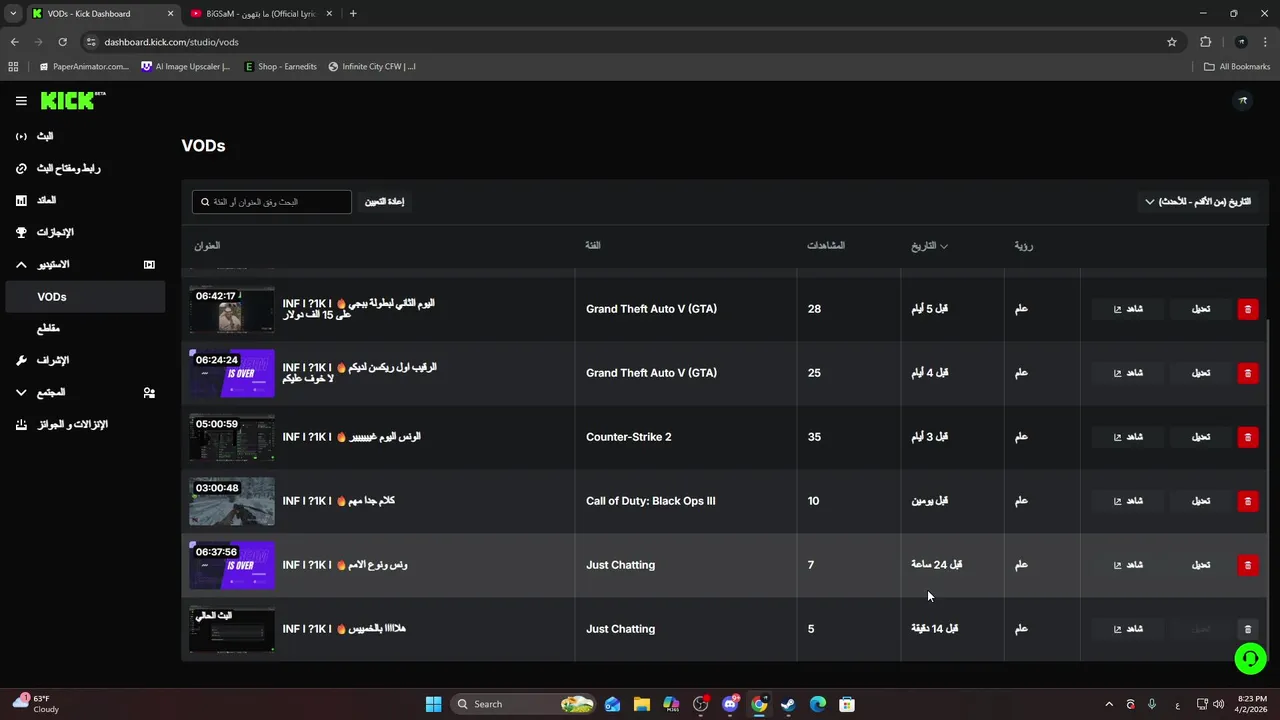Expand the المجتمع sidebar section
The width and height of the screenshot is (1280, 720).
point(21,393)
